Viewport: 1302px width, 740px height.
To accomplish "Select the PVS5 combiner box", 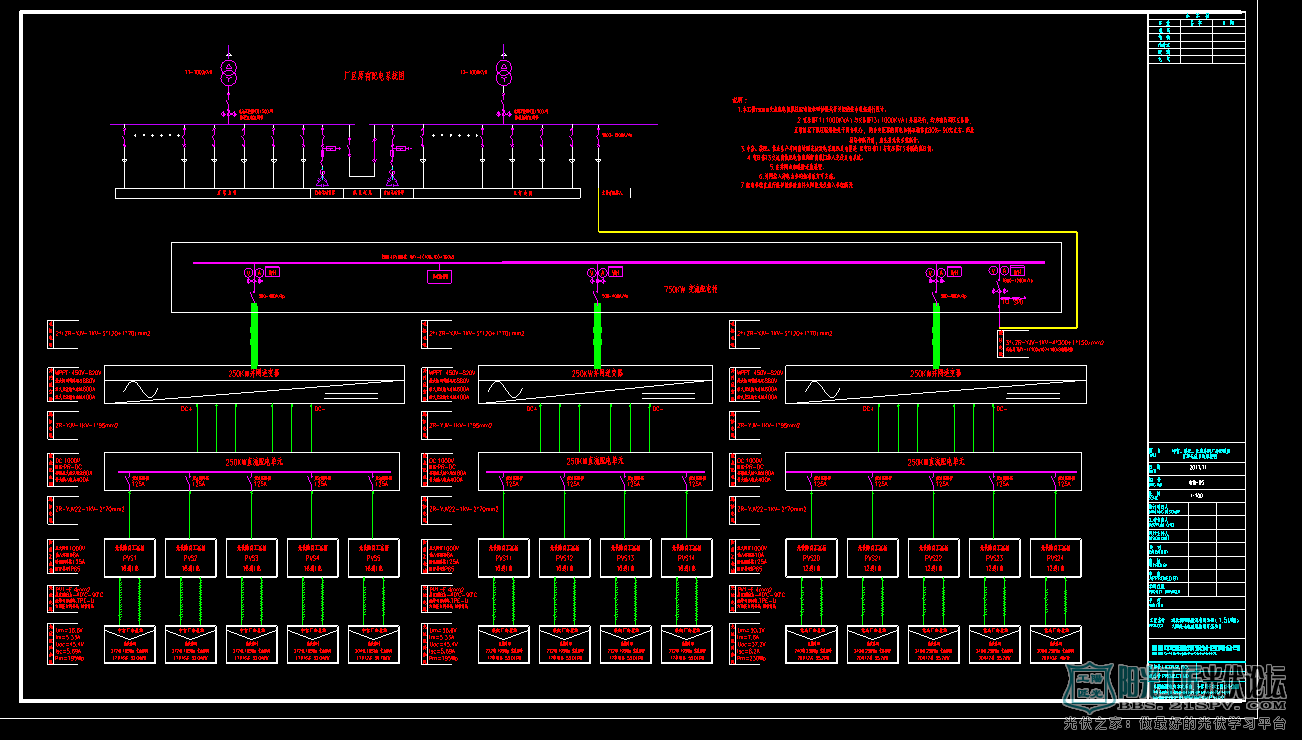I will (374, 558).
